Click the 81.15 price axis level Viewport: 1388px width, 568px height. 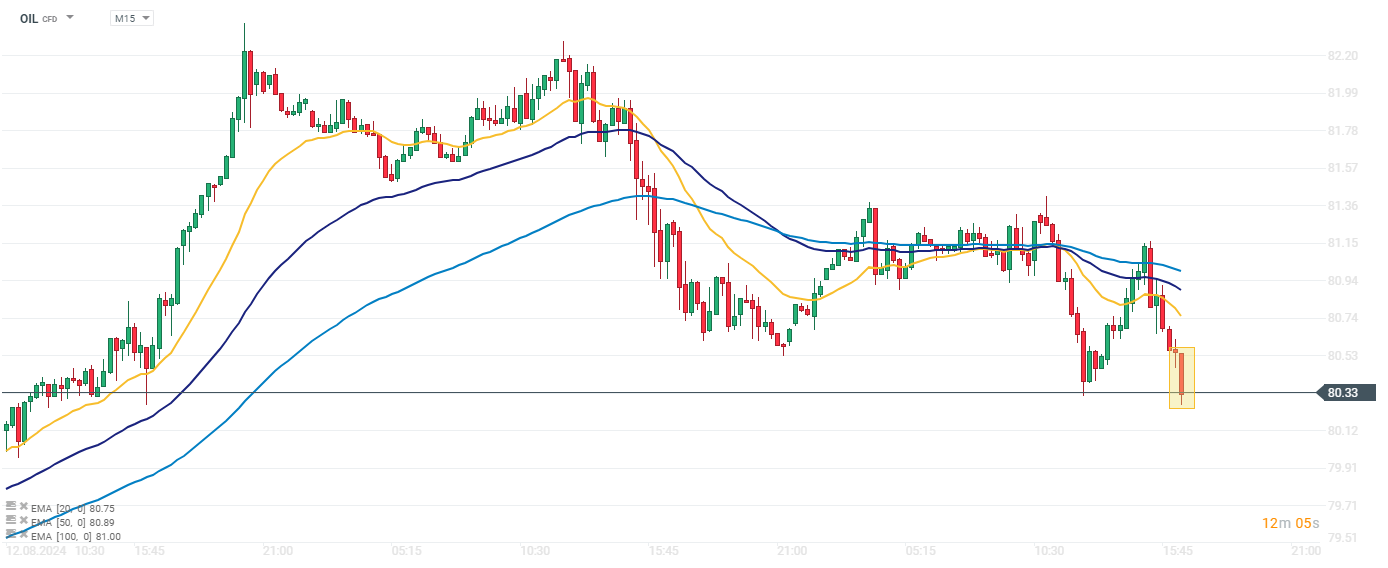pos(1344,243)
